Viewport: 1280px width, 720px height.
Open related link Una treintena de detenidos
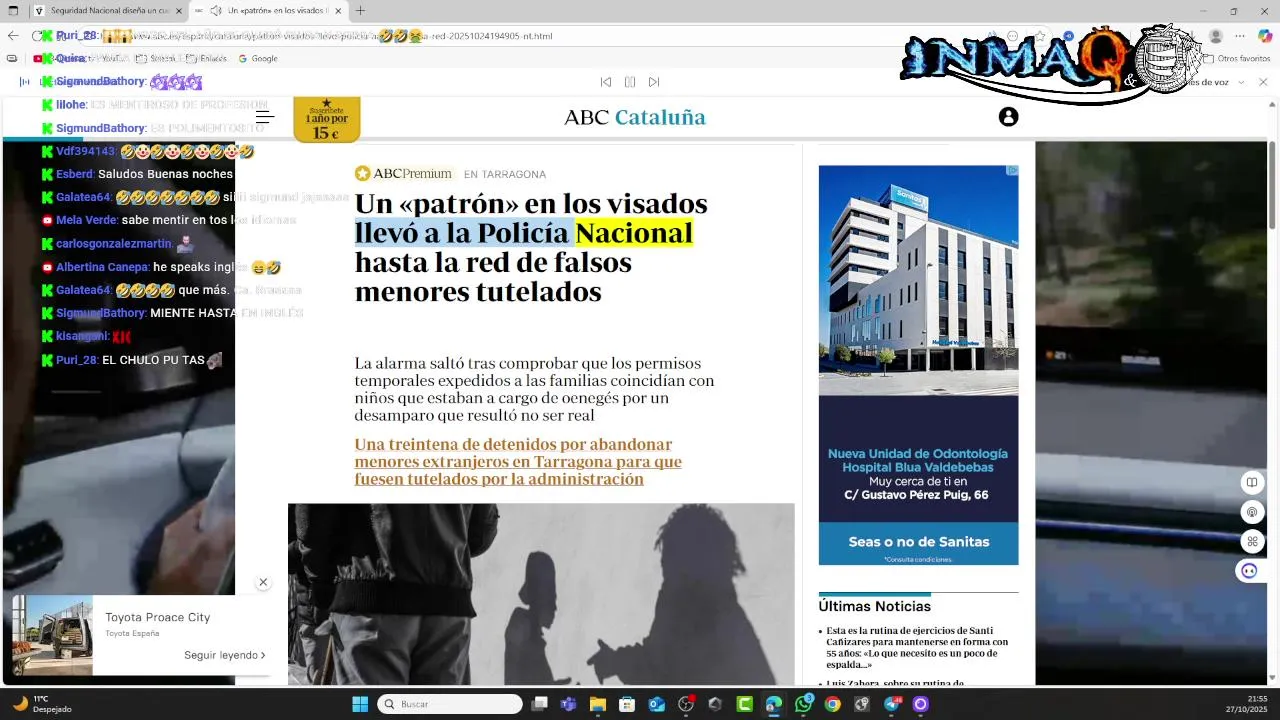518,462
